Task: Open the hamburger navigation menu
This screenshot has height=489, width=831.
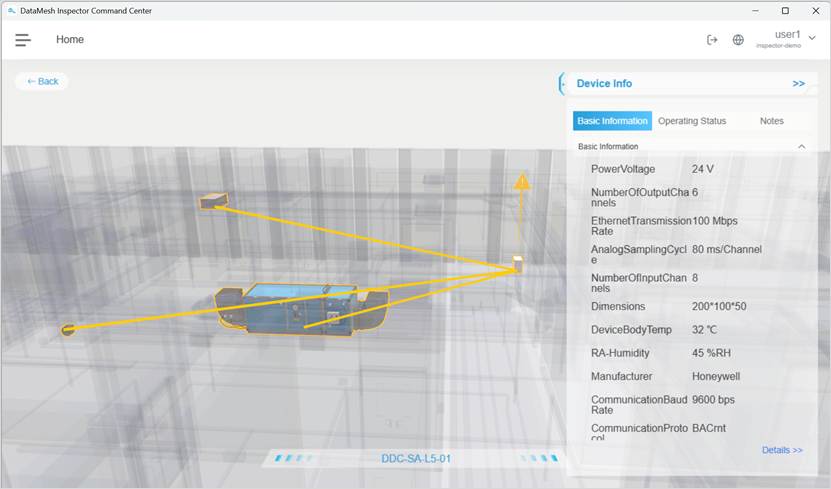Action: coord(23,40)
